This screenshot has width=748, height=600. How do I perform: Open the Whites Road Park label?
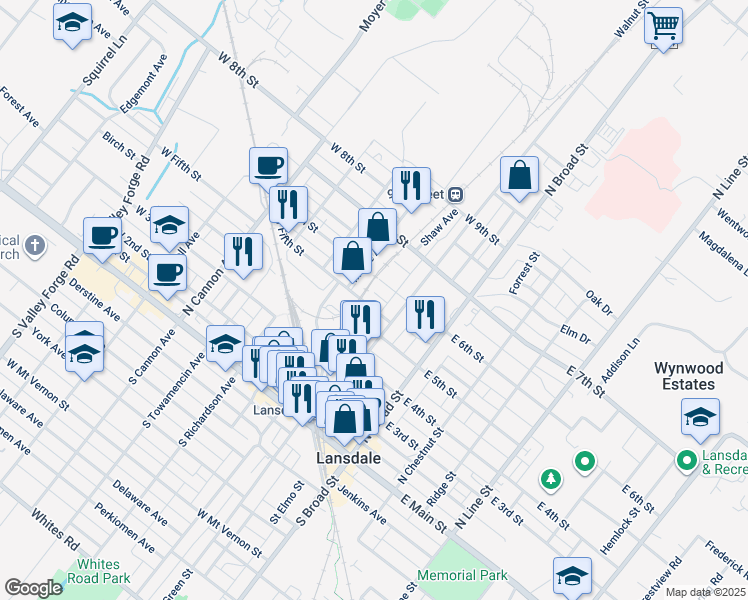coord(98,571)
